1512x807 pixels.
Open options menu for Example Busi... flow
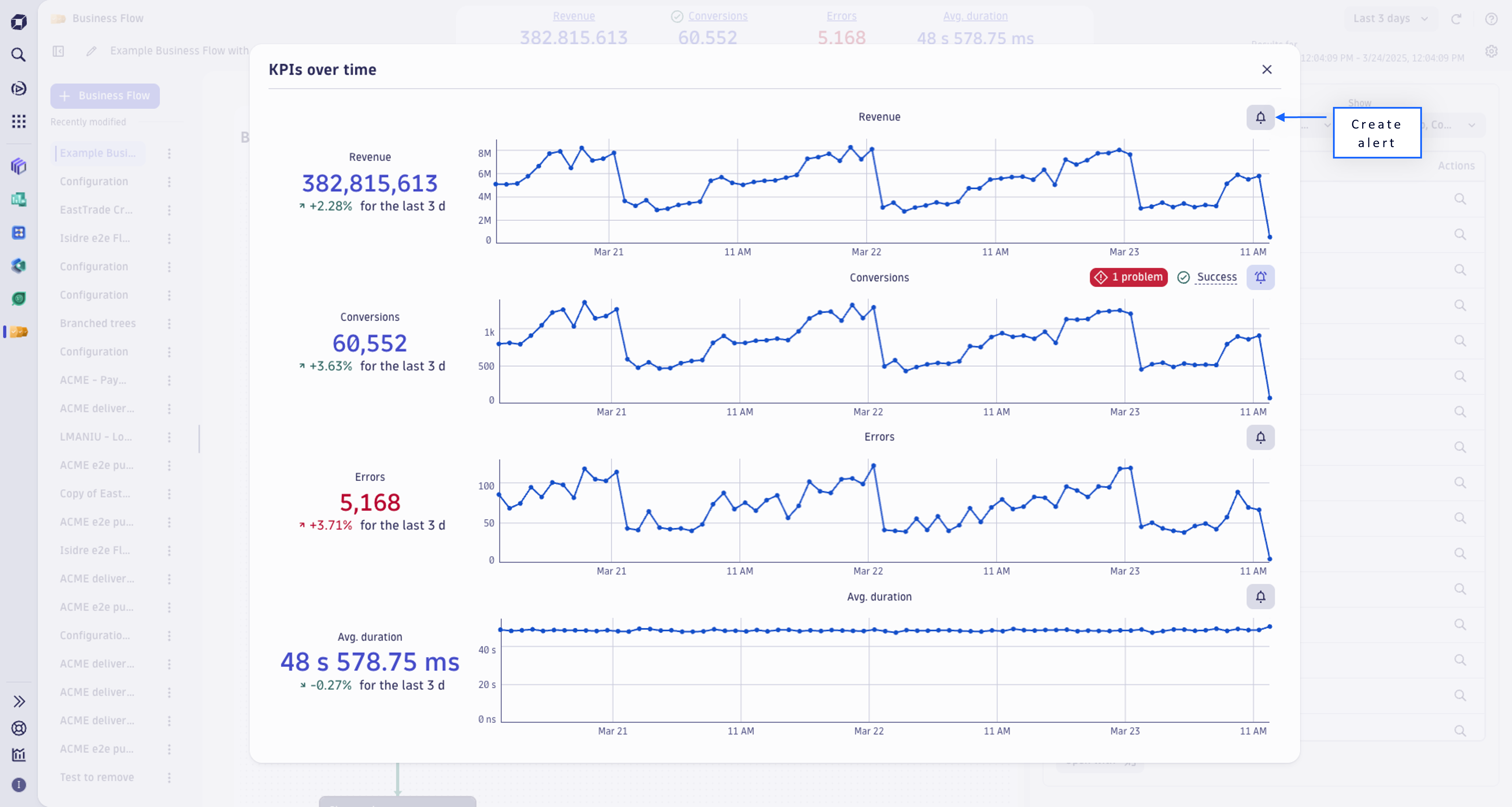point(169,153)
